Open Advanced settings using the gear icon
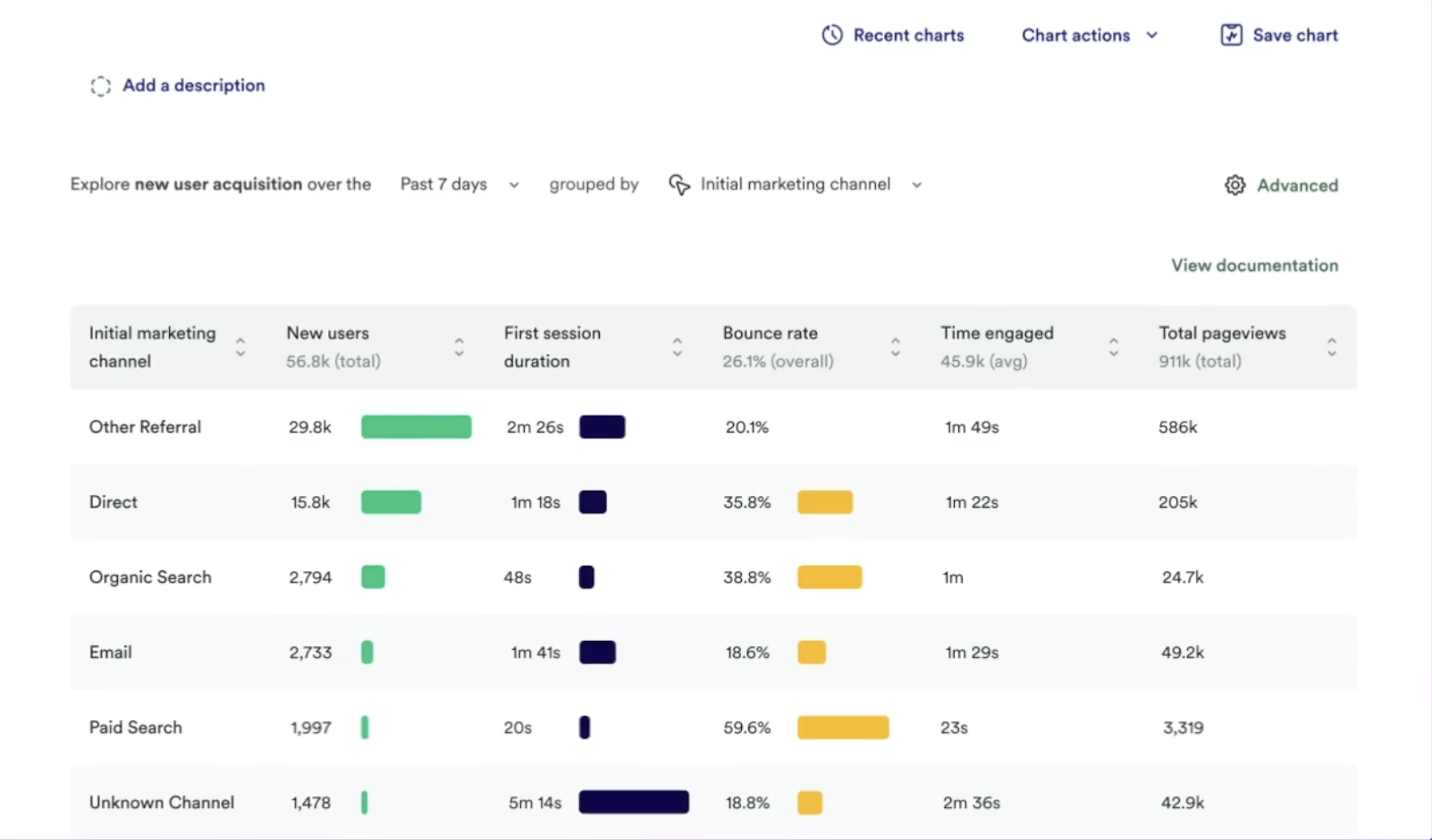Viewport: 1432px width, 840px height. [x=1234, y=184]
